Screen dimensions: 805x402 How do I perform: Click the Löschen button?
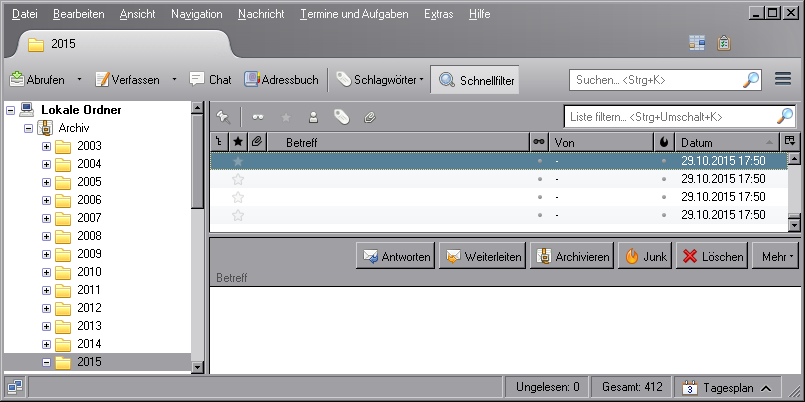coord(712,256)
